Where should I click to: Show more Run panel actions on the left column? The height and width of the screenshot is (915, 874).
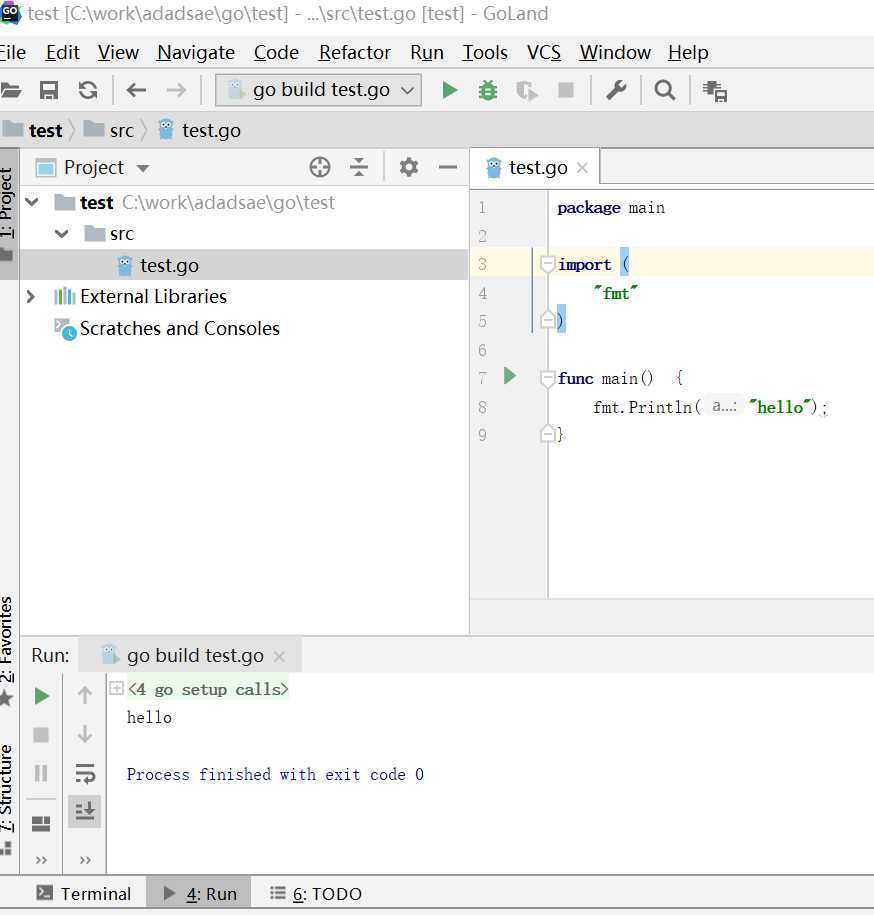click(41, 860)
